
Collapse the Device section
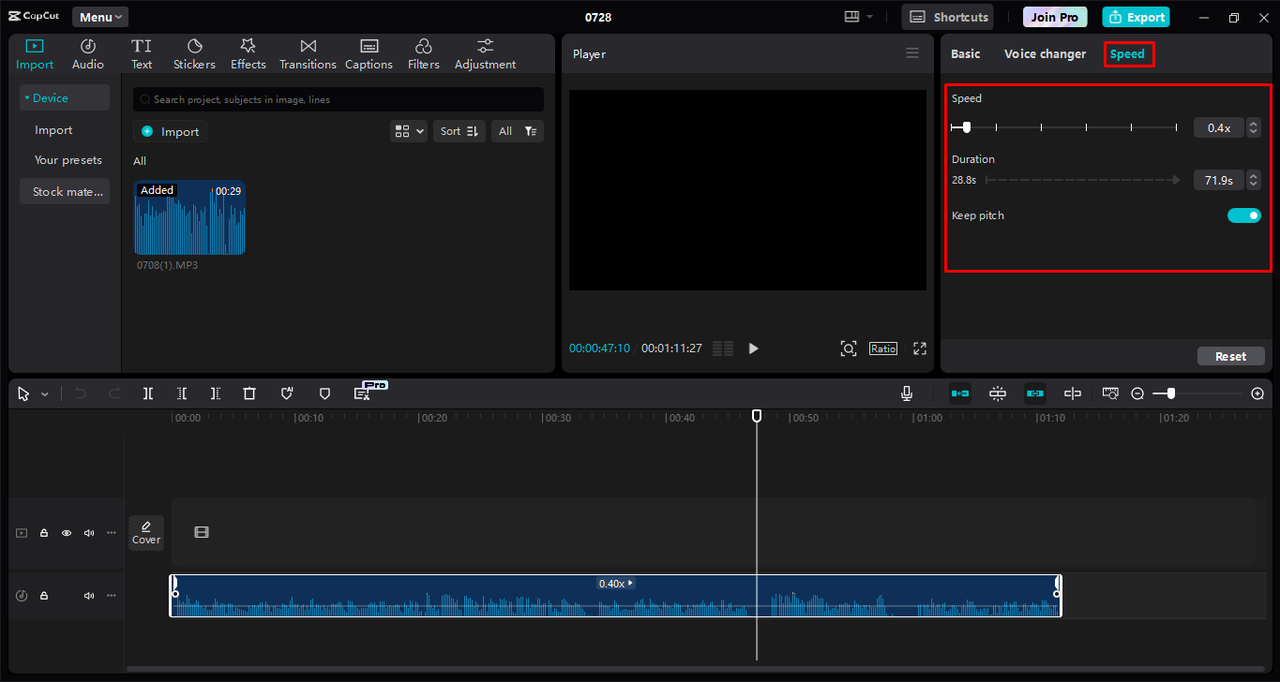65,98
